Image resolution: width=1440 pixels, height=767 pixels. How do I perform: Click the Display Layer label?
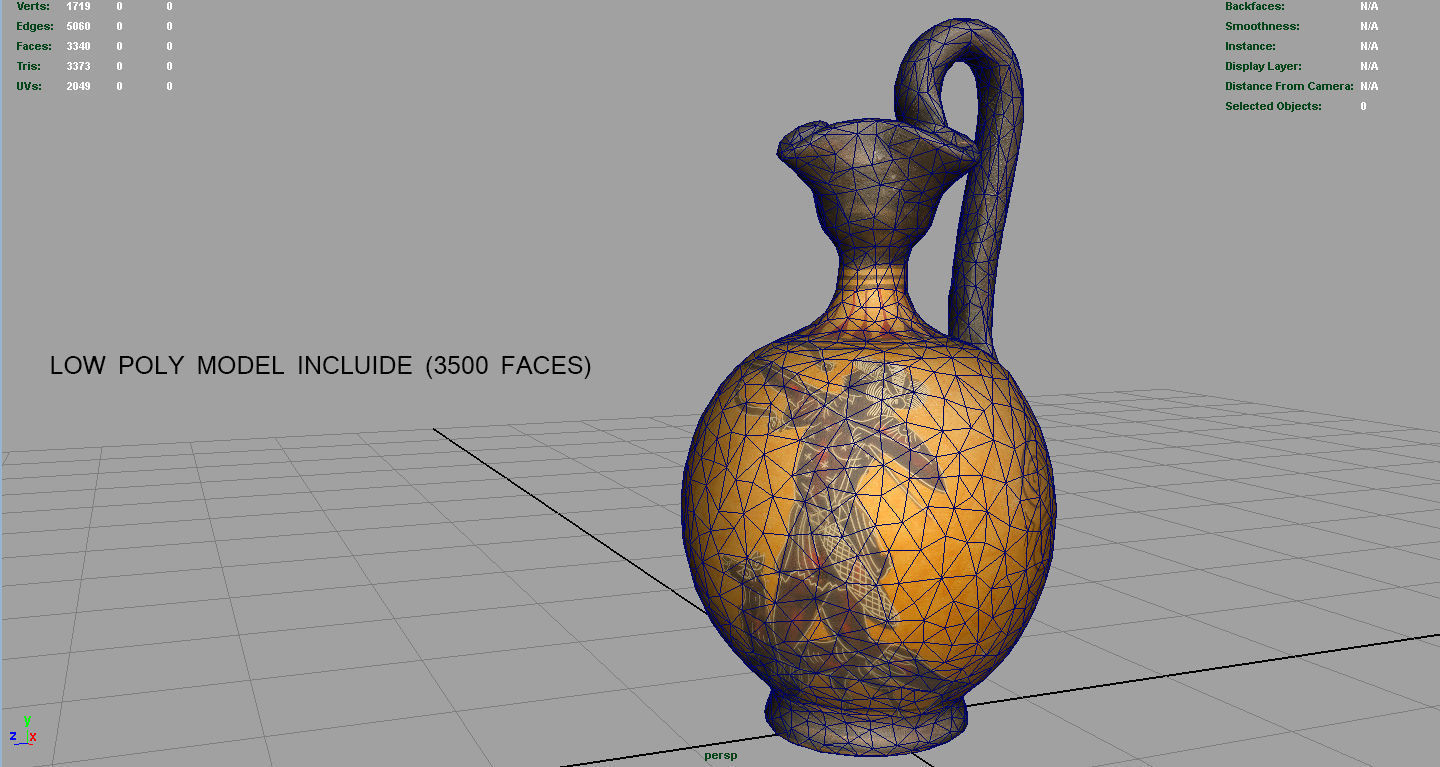coord(1263,66)
